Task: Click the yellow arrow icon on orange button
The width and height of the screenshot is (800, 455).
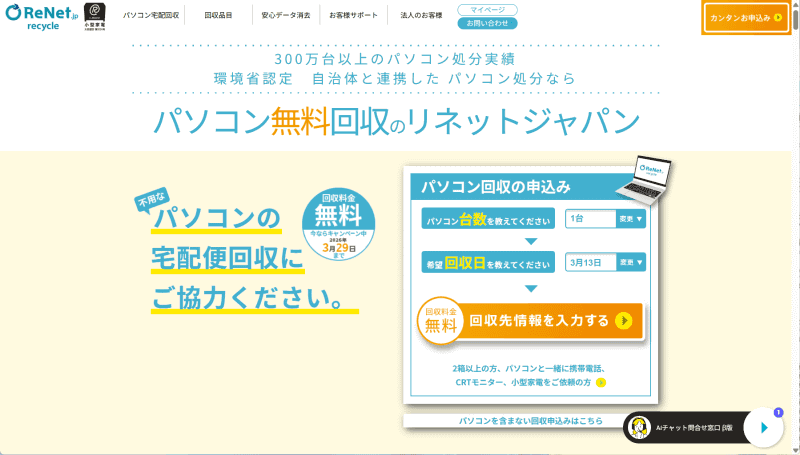Action: [623, 321]
